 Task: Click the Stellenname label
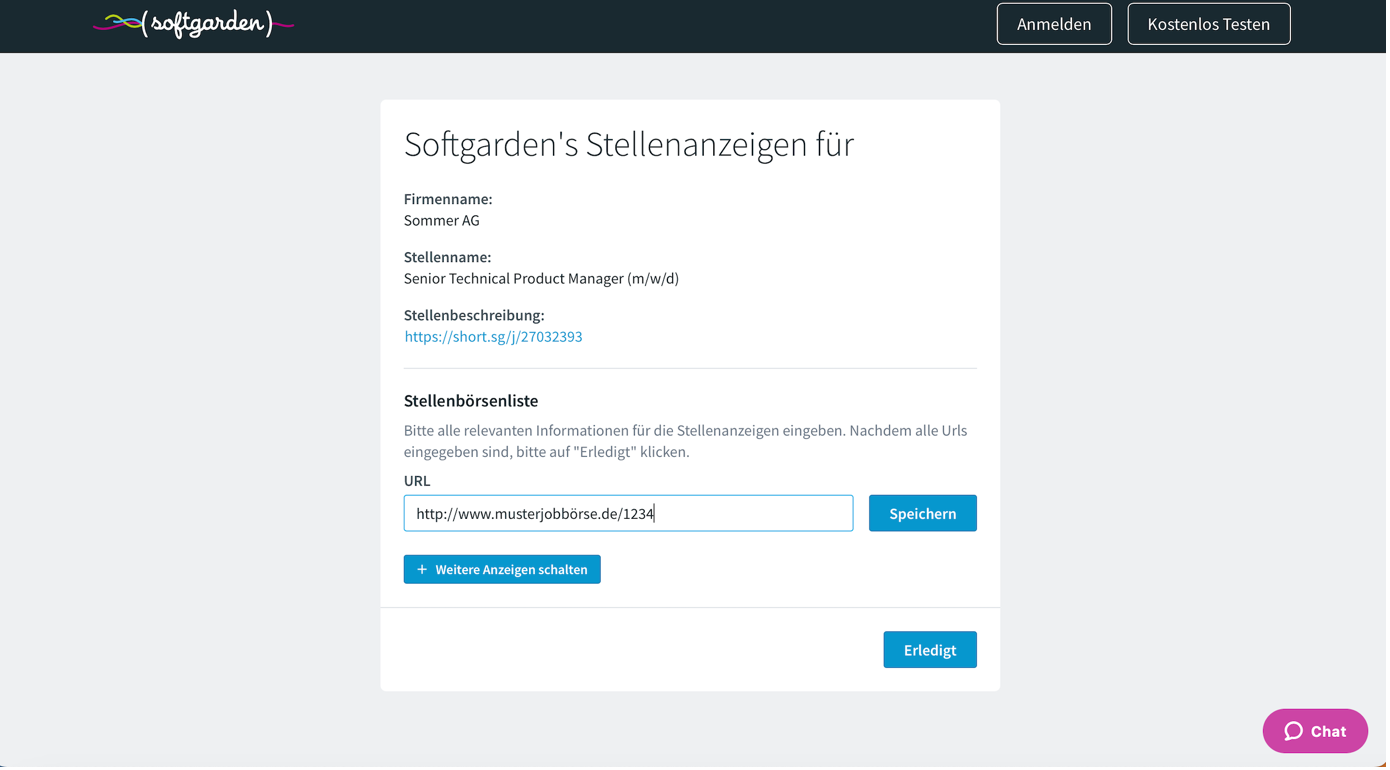(447, 257)
